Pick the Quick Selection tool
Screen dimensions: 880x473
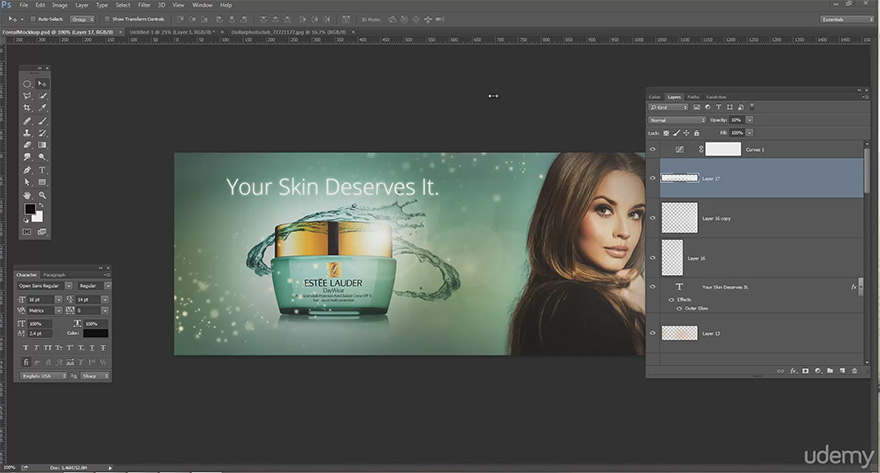coord(42,96)
